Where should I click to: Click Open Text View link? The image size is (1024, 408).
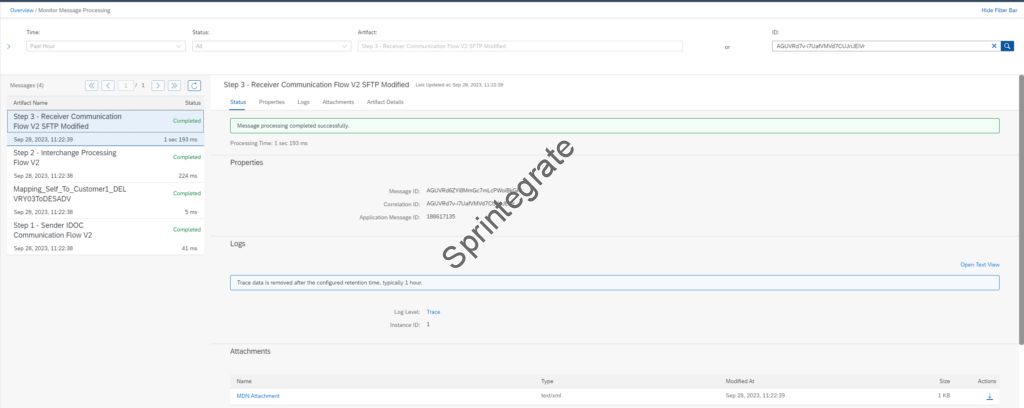[x=980, y=264]
